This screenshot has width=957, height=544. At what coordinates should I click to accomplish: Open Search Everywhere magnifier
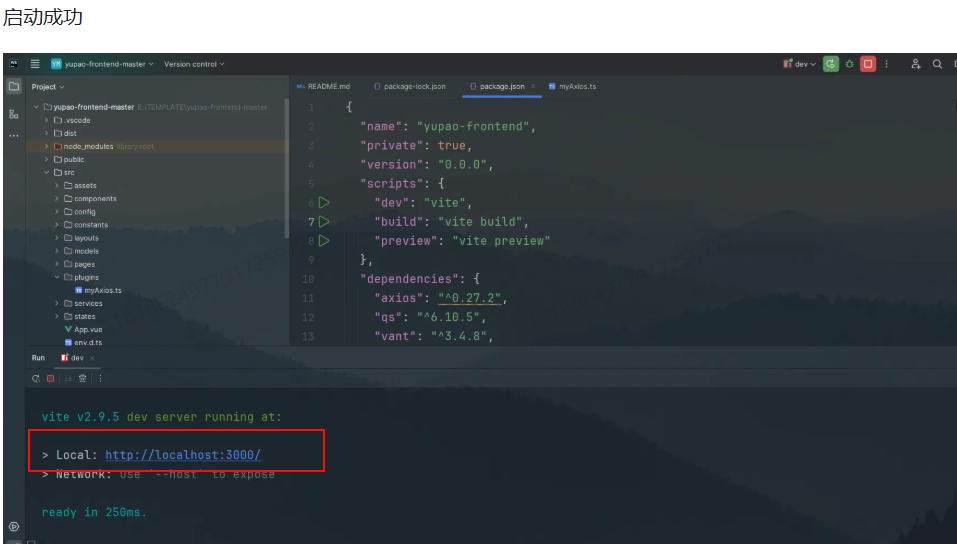(937, 63)
